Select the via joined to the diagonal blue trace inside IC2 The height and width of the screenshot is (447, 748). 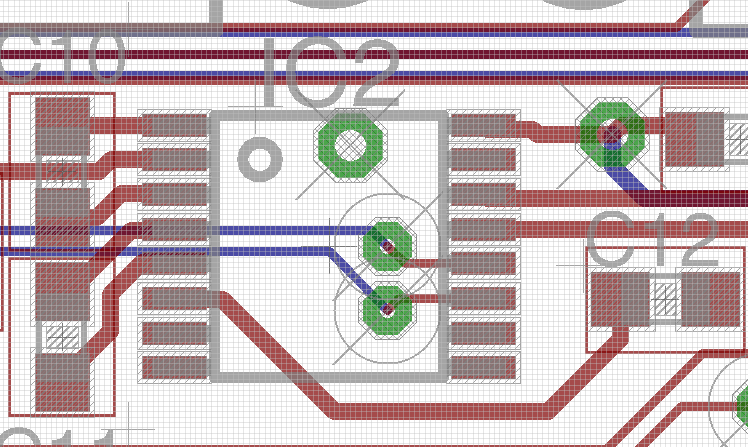(x=387, y=309)
